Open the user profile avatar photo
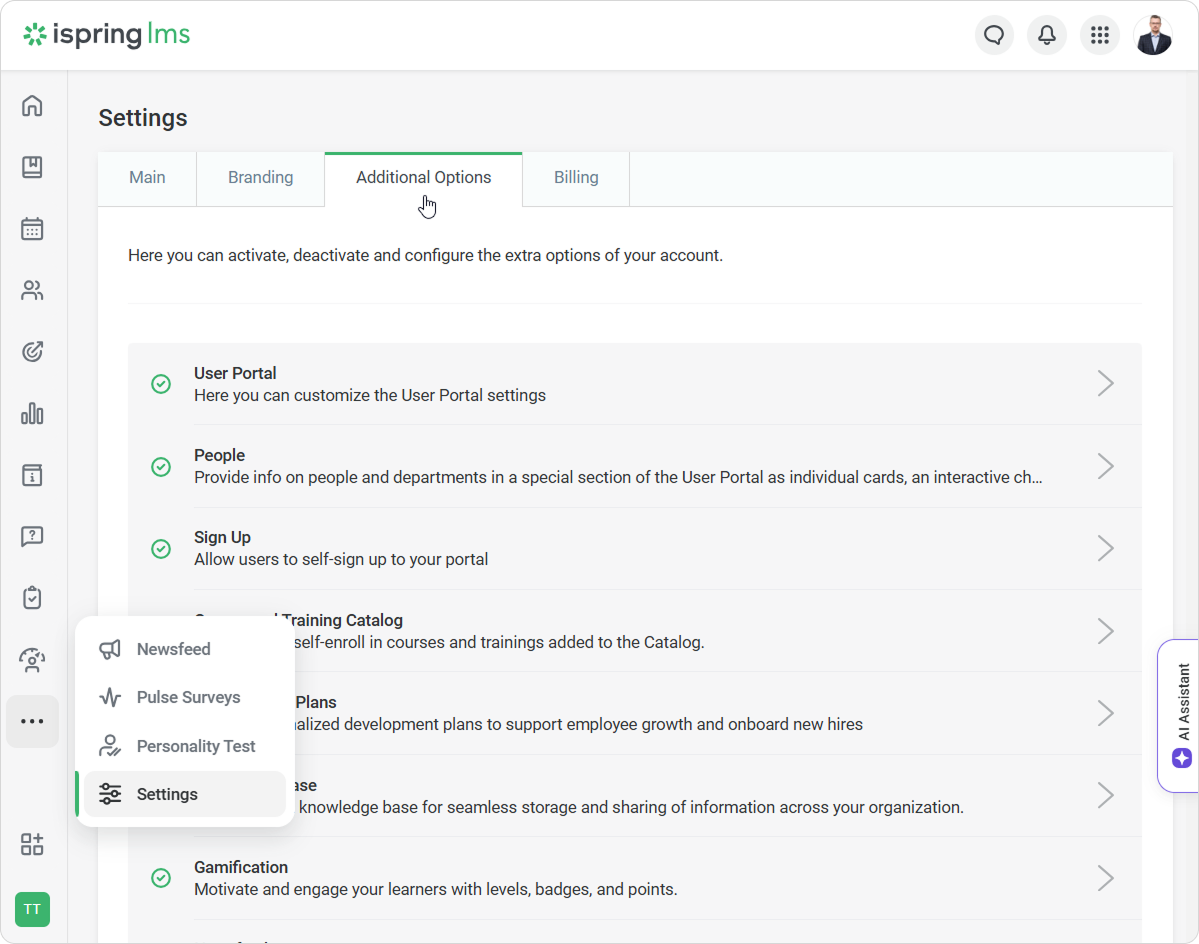This screenshot has height=944, width=1199. coord(1153,36)
